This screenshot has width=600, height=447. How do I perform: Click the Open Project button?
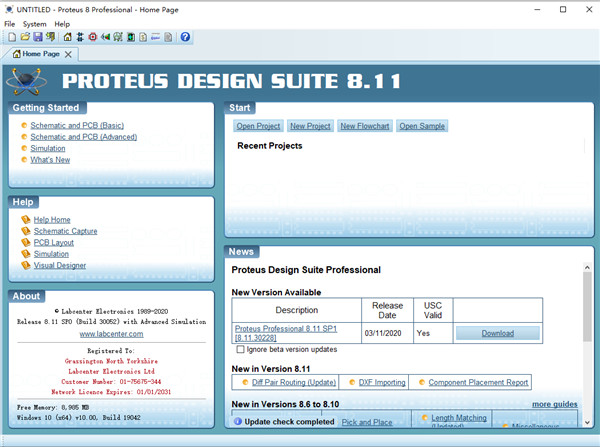point(258,126)
